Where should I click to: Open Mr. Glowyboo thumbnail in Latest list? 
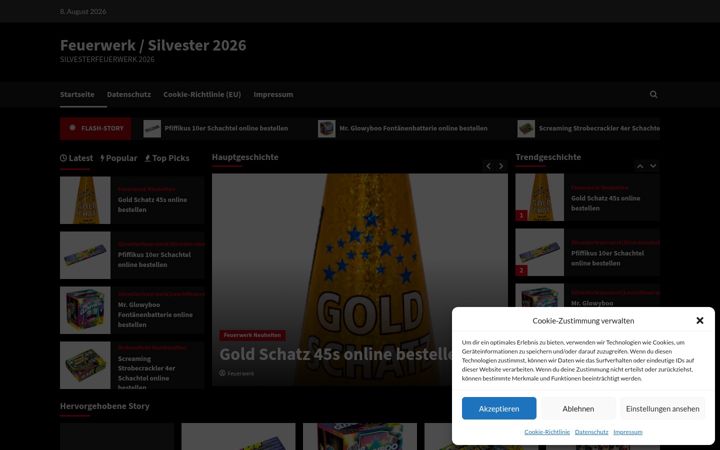[x=85, y=310]
